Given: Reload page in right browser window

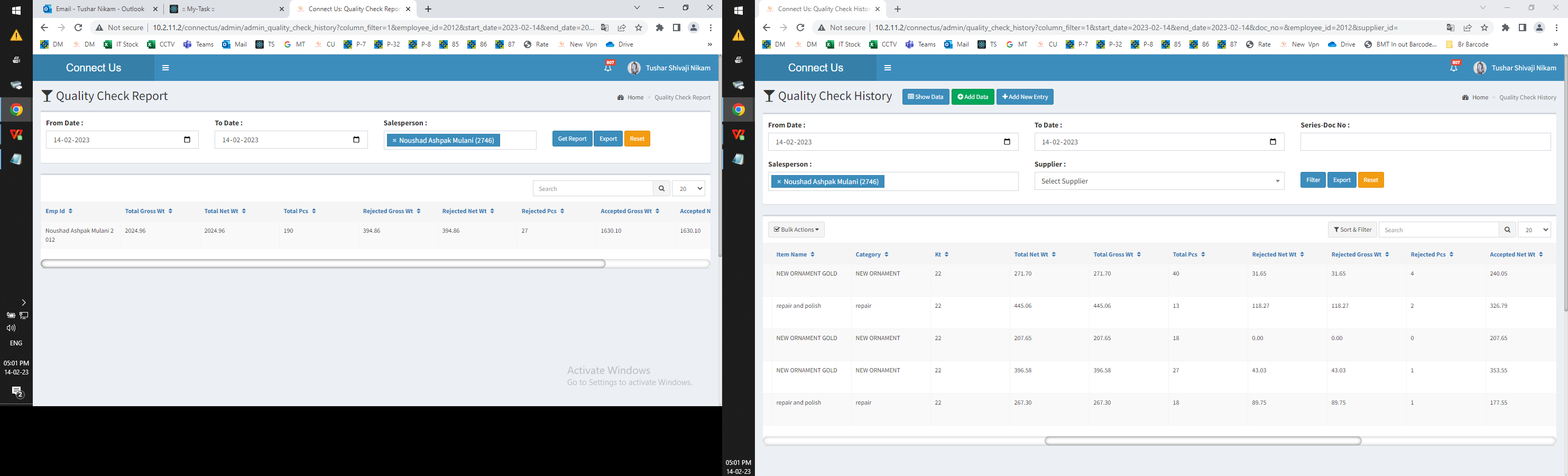Looking at the screenshot, I should 800,28.
